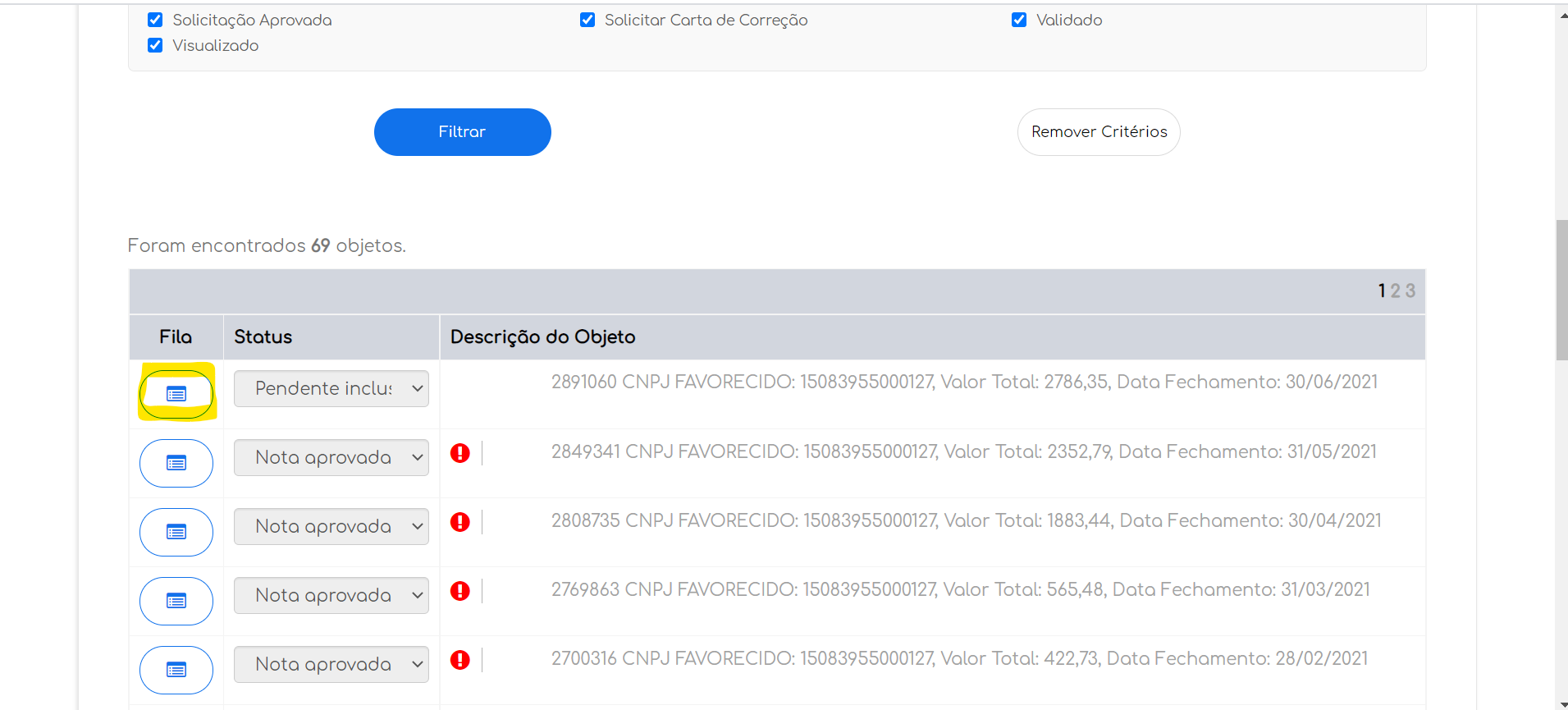Click the red alert icon for object 2769863

(460, 591)
